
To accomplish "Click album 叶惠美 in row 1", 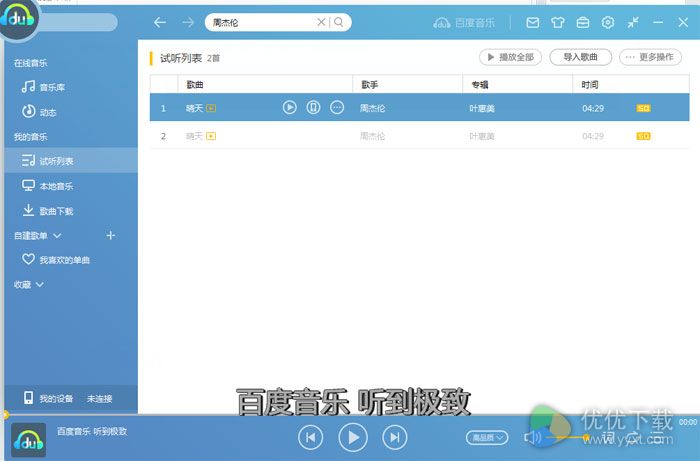I will point(482,108).
